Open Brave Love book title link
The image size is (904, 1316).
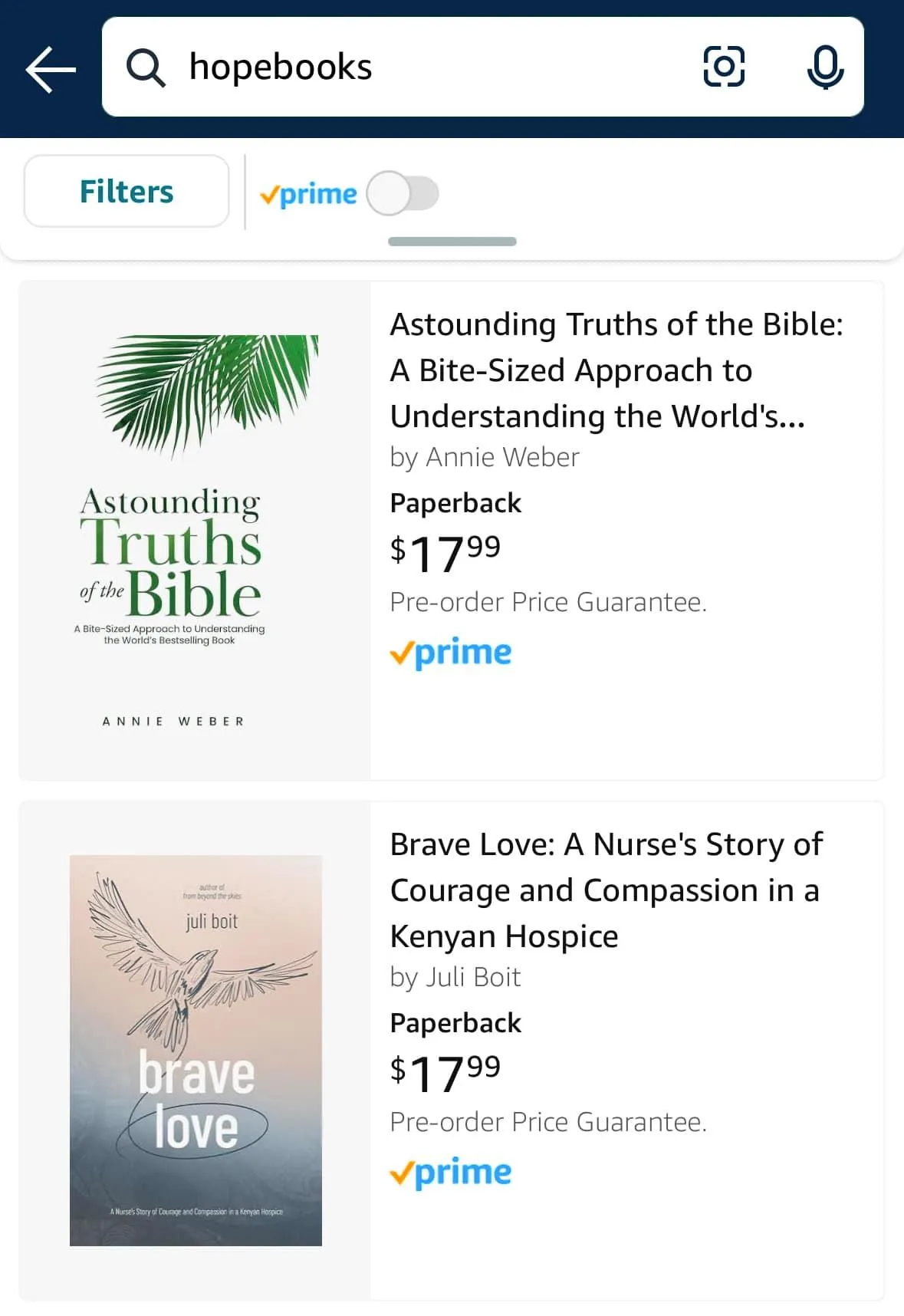[x=606, y=890]
